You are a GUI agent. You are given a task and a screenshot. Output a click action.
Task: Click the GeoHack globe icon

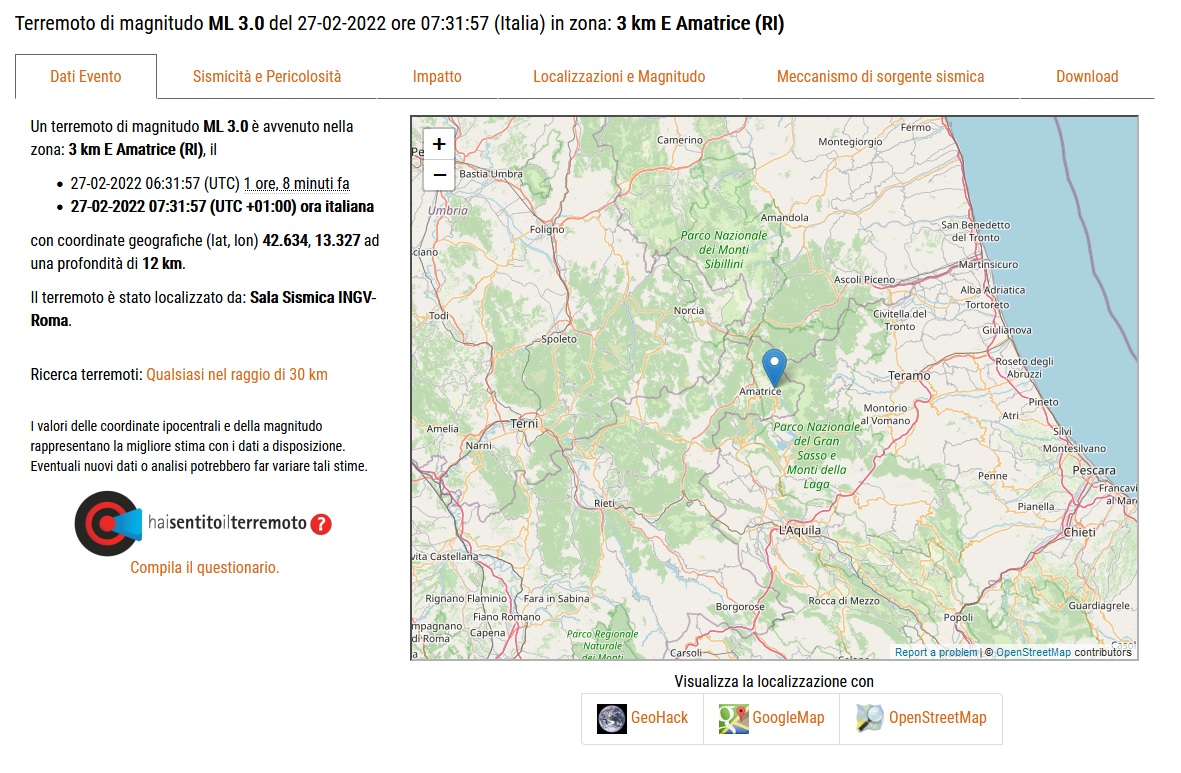pos(612,717)
